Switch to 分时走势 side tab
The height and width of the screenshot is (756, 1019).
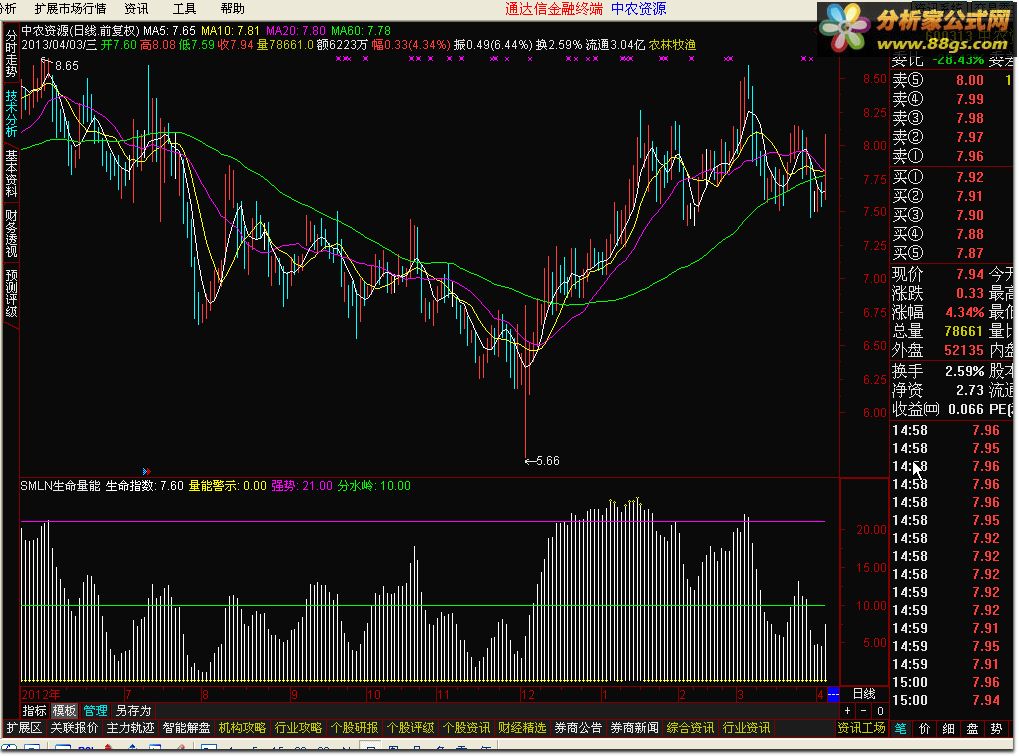tap(10, 53)
